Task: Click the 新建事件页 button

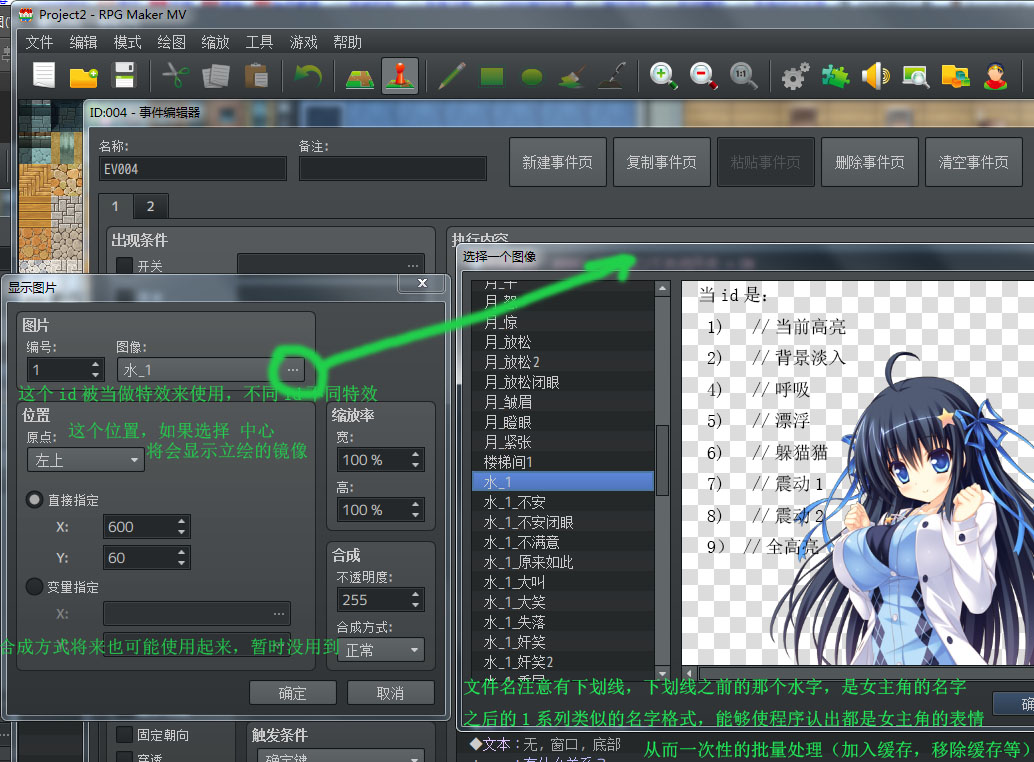Action: pos(557,162)
